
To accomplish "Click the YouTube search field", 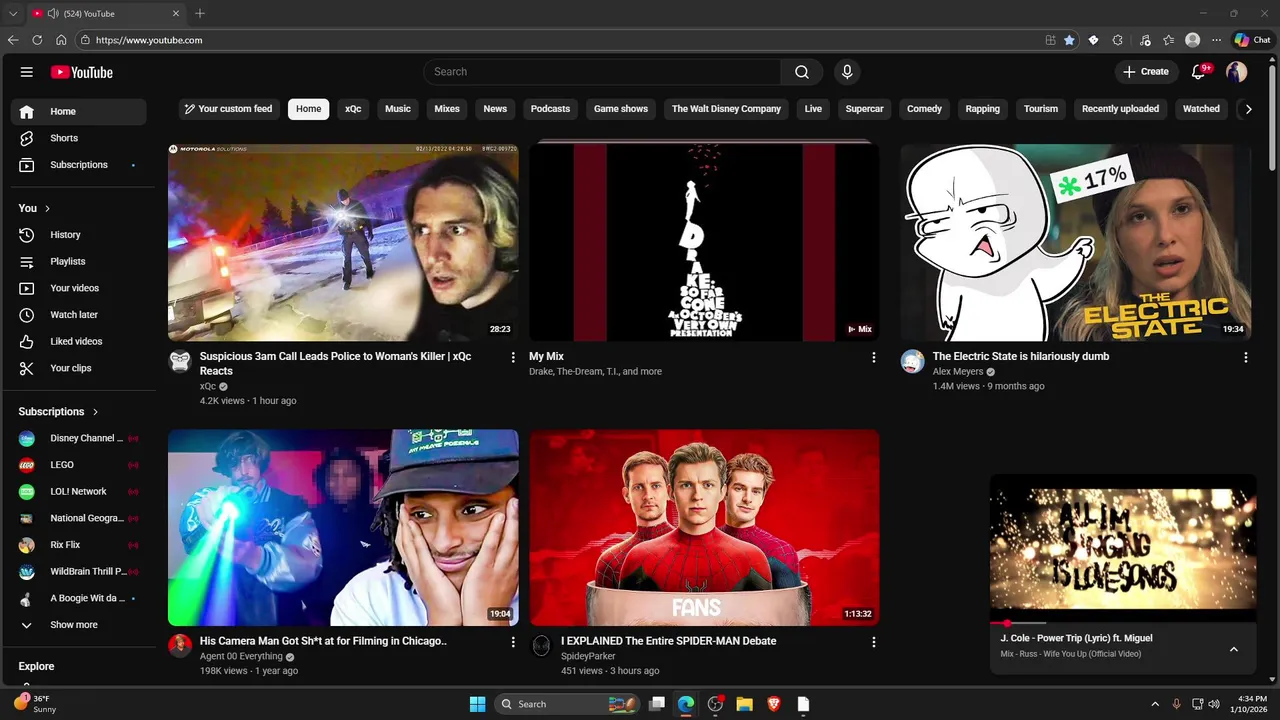I will [602, 72].
